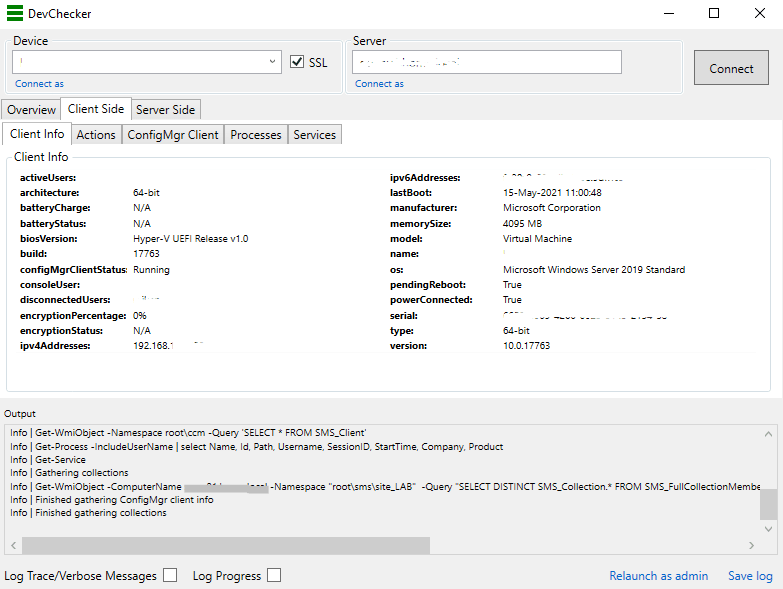Click the Relaunch as admin link

659,576
